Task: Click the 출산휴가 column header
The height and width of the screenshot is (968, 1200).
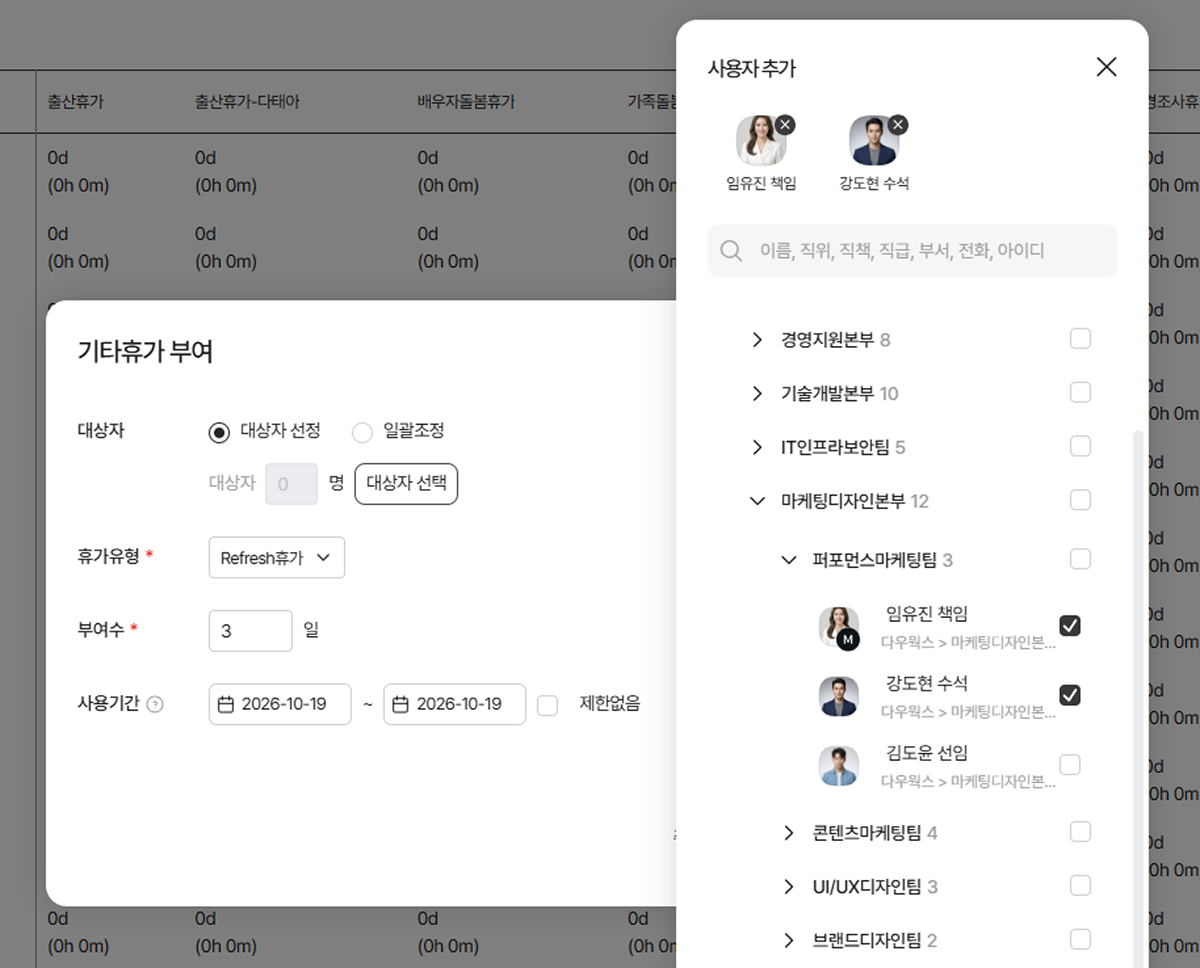Action: (76, 102)
